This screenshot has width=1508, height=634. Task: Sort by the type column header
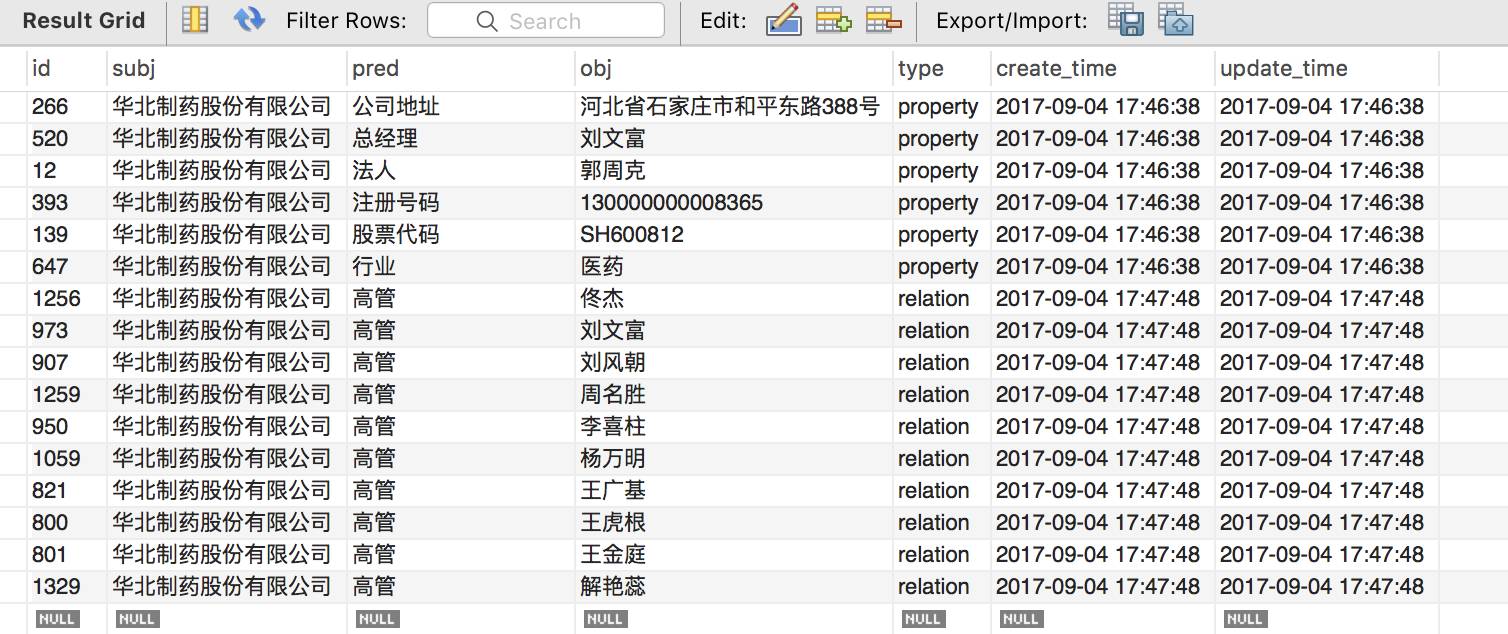pyautogui.click(x=941, y=69)
